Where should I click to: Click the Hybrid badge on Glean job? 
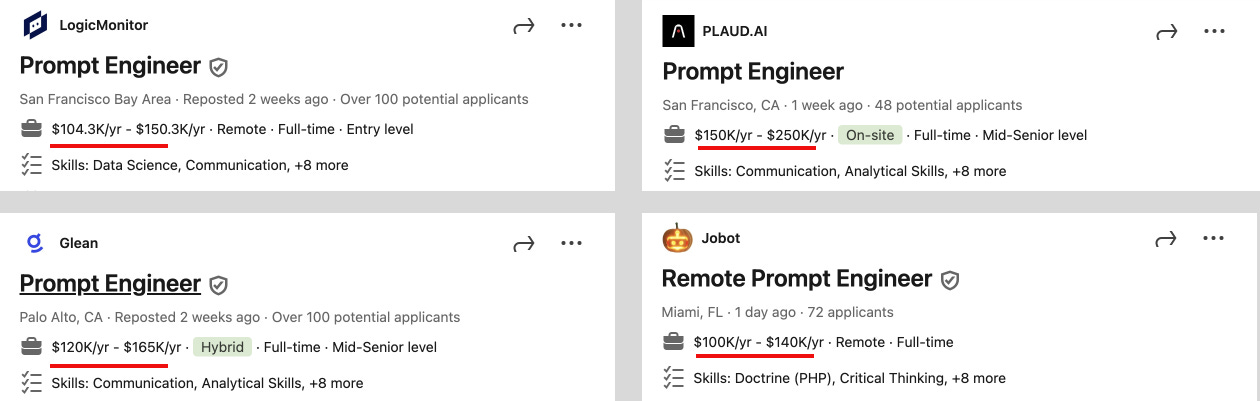[220, 347]
